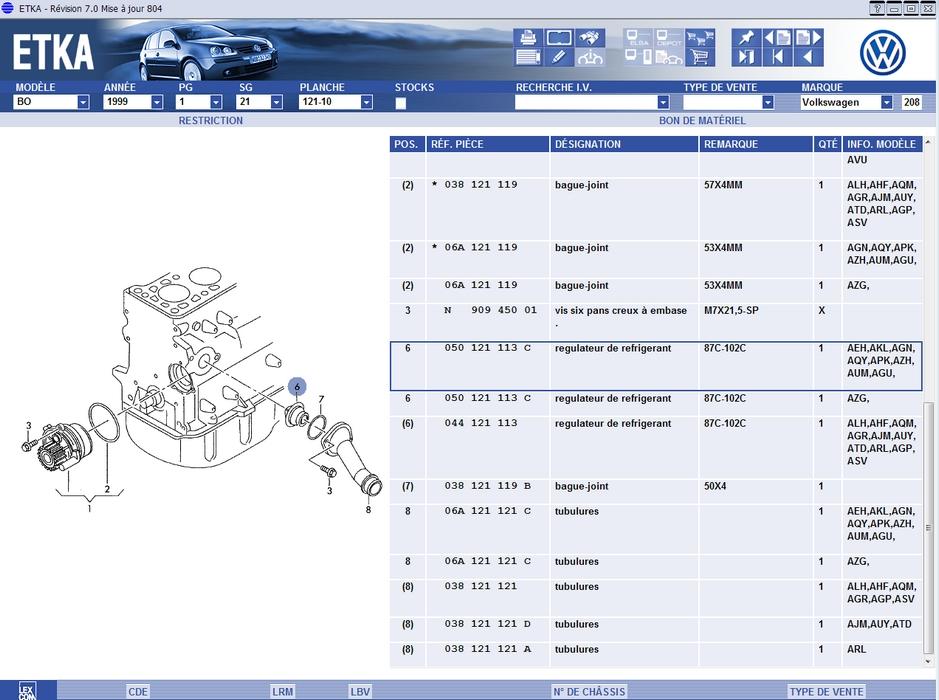
Task: Click the QTÉ column header
Action: (x=828, y=144)
